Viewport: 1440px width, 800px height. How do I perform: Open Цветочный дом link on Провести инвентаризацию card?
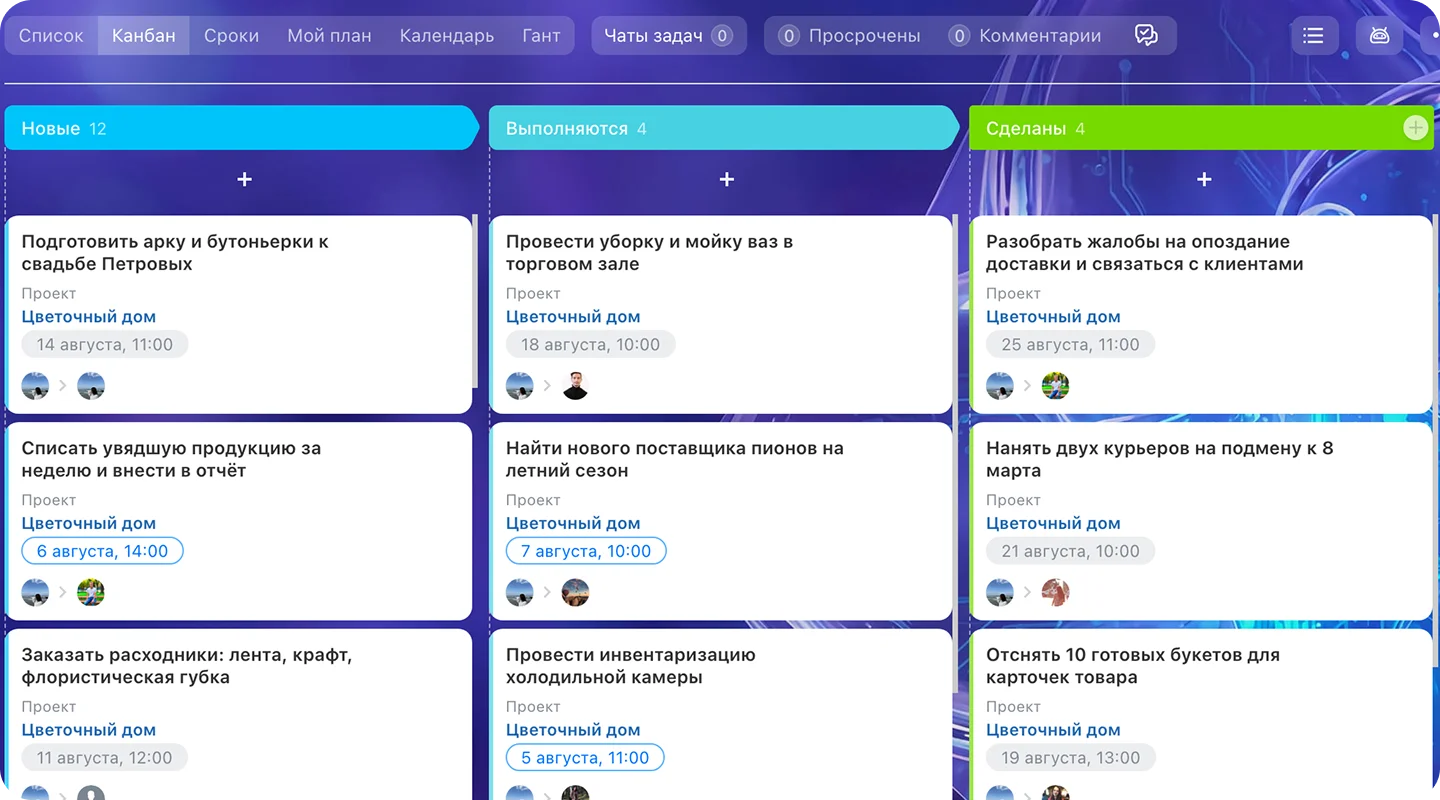573,730
